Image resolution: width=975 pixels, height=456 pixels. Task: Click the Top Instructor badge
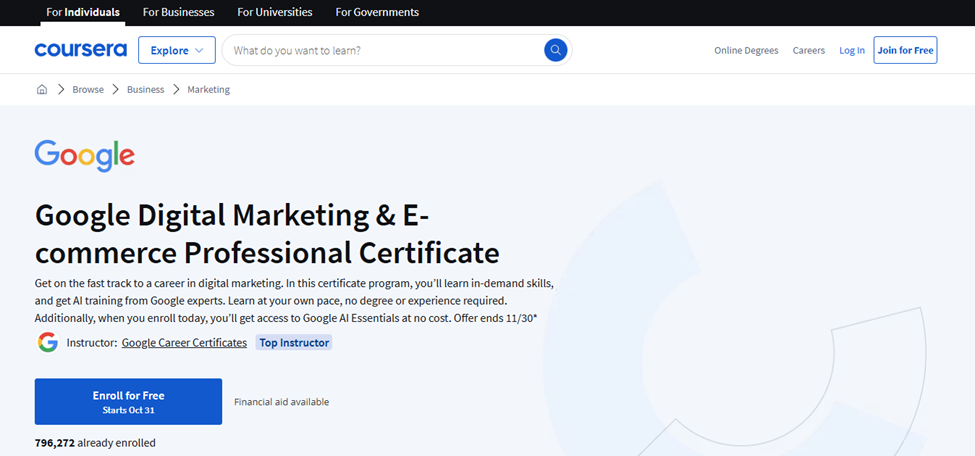[x=293, y=342]
